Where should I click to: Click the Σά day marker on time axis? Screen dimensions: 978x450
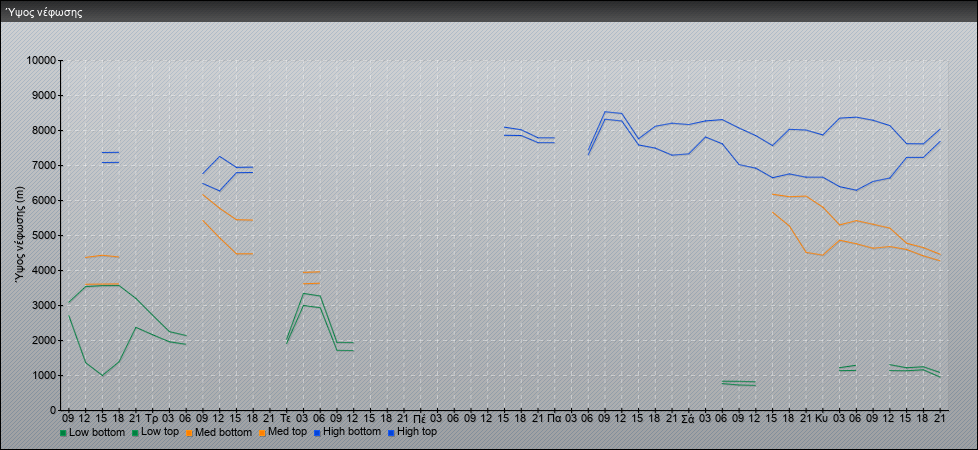[688, 417]
